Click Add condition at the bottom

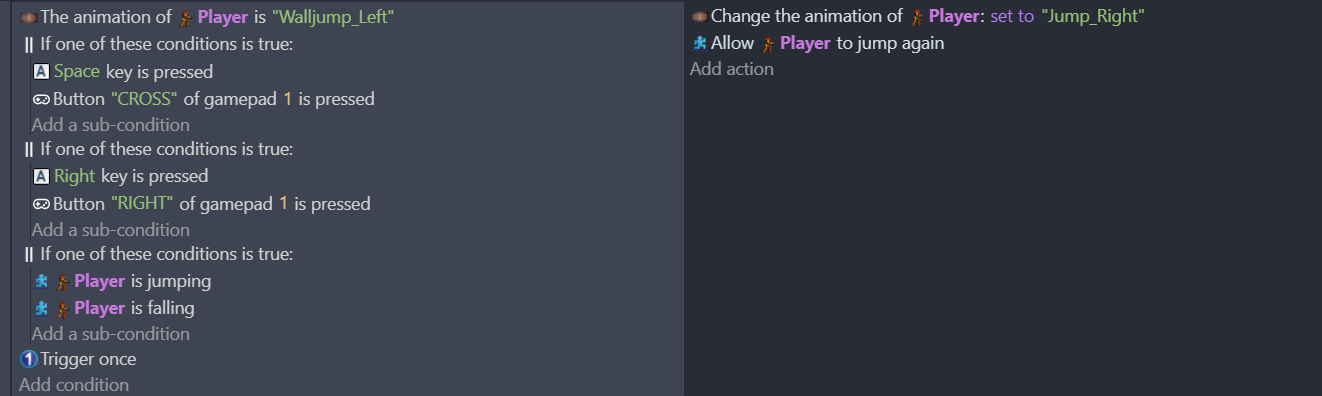[74, 385]
